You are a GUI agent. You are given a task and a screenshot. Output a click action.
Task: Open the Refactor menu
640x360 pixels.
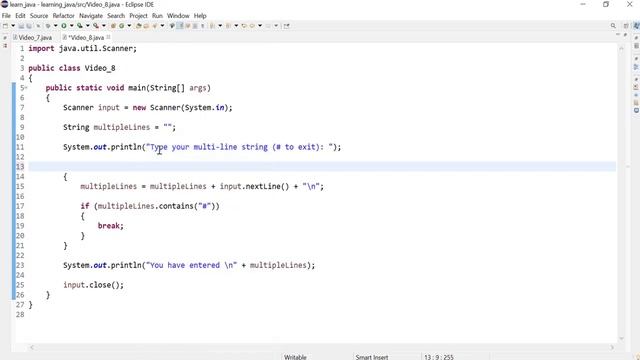click(63, 16)
